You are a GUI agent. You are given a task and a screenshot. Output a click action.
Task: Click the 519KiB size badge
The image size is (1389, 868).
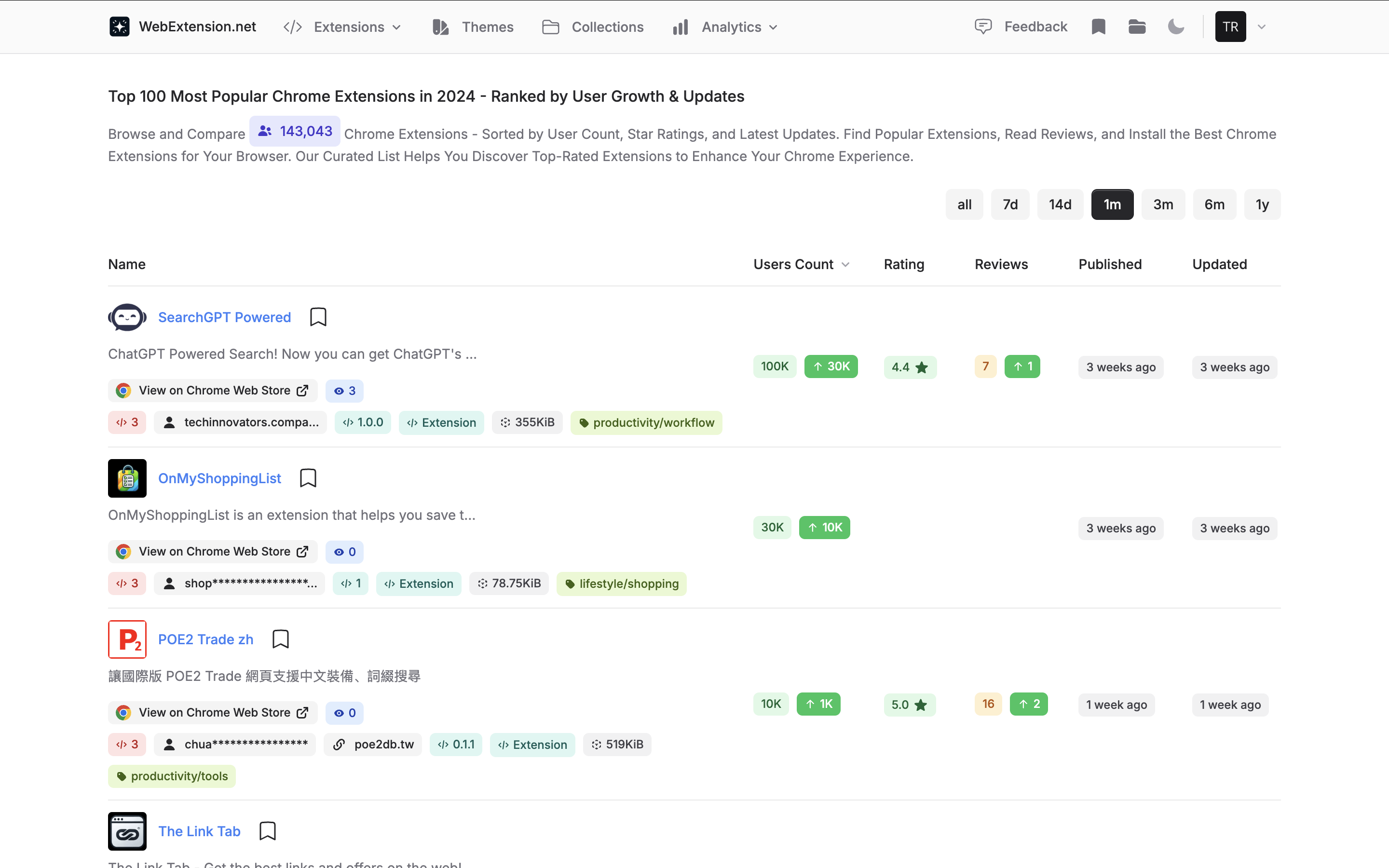618,745
